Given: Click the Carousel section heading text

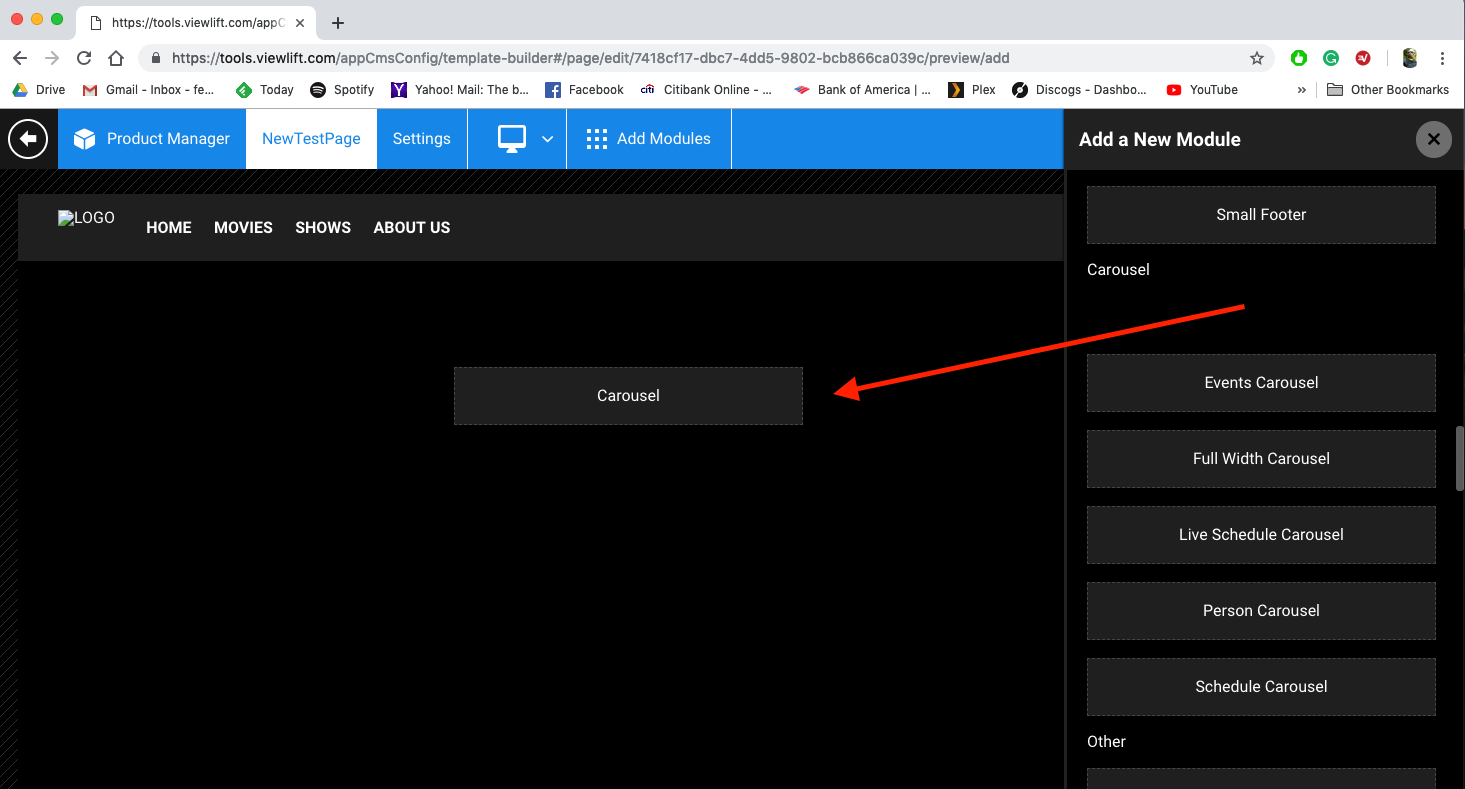Looking at the screenshot, I should (1118, 270).
